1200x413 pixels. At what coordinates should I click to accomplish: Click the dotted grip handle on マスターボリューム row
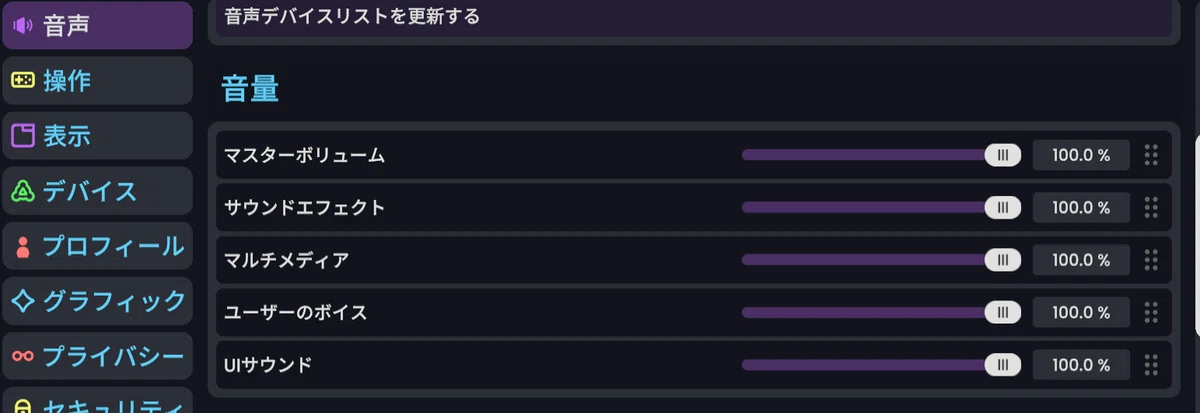(1151, 155)
